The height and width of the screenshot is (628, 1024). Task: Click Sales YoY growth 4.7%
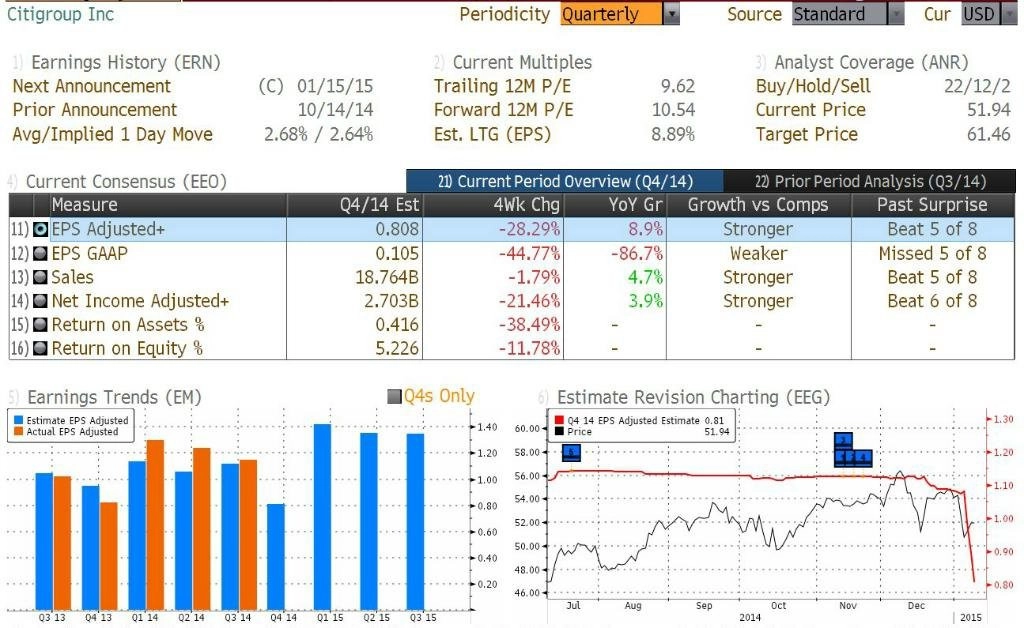(645, 277)
